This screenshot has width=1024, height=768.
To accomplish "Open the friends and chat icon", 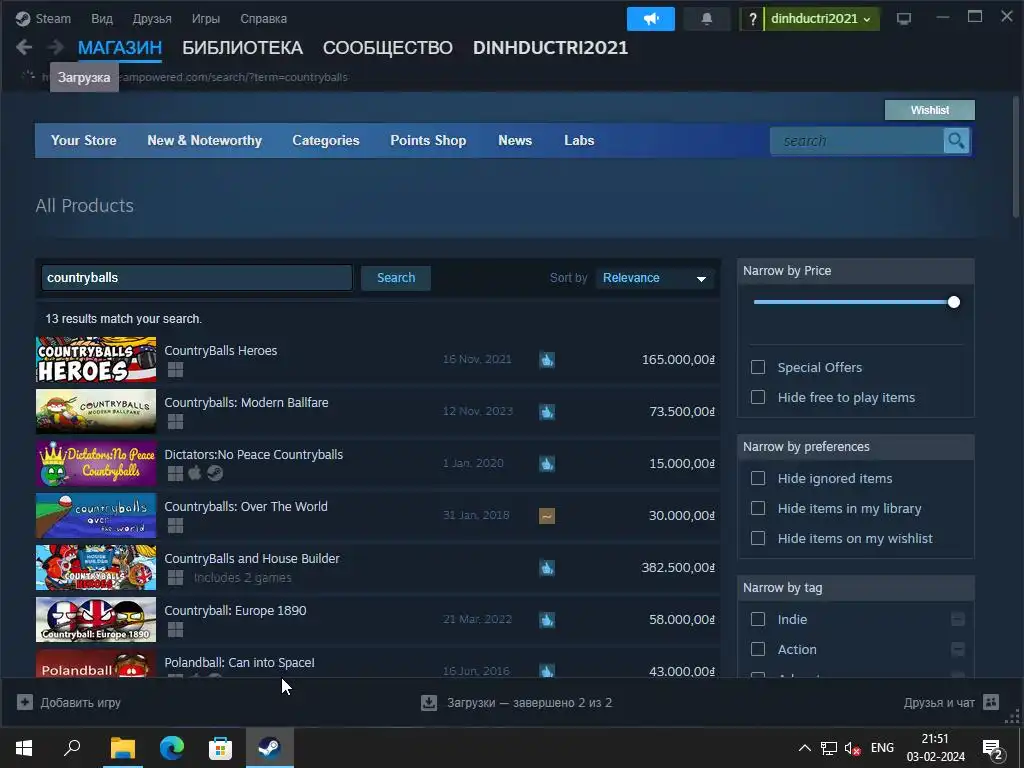I will (x=991, y=702).
